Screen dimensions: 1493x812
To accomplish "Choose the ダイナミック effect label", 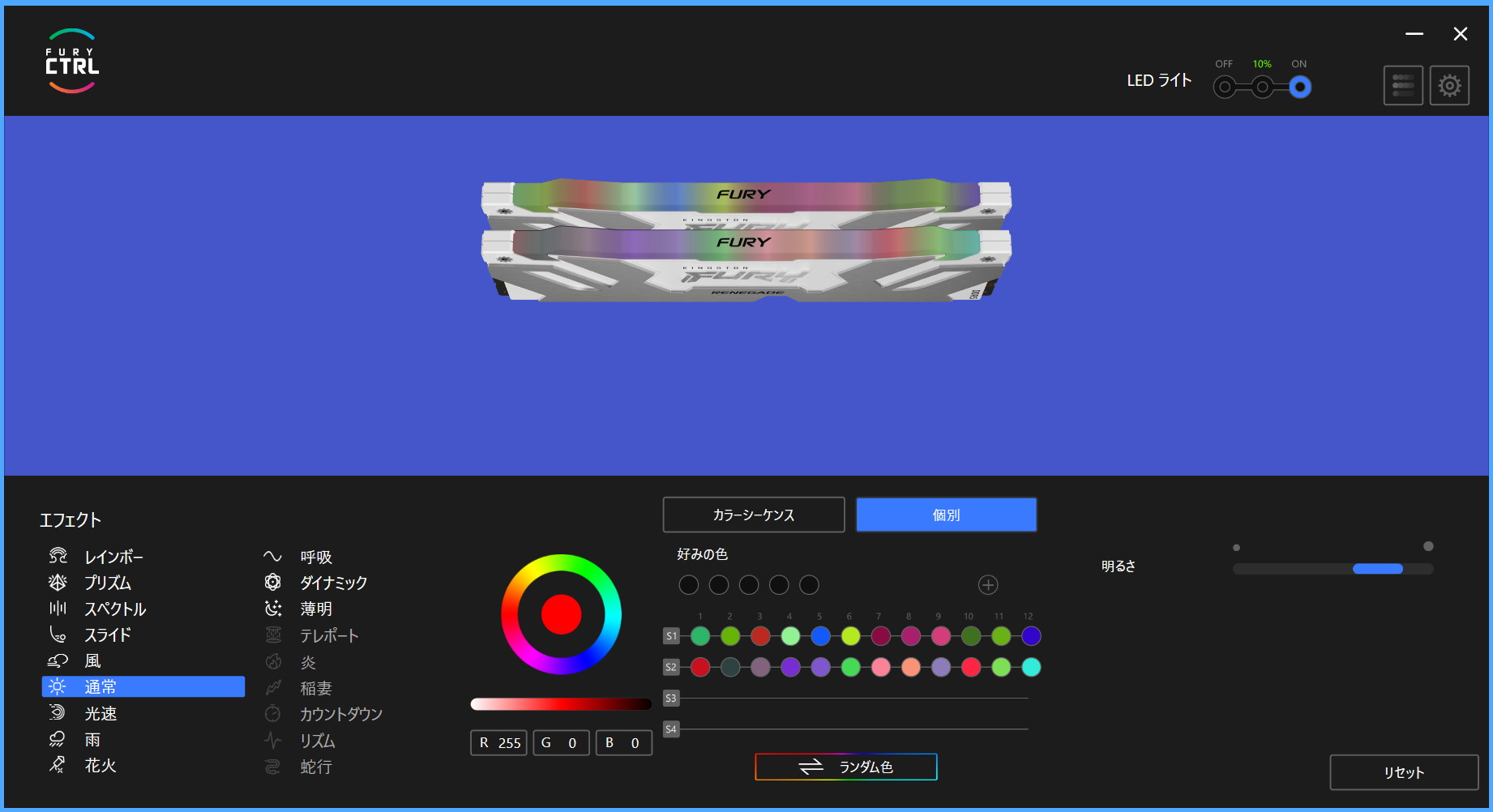I will (334, 583).
